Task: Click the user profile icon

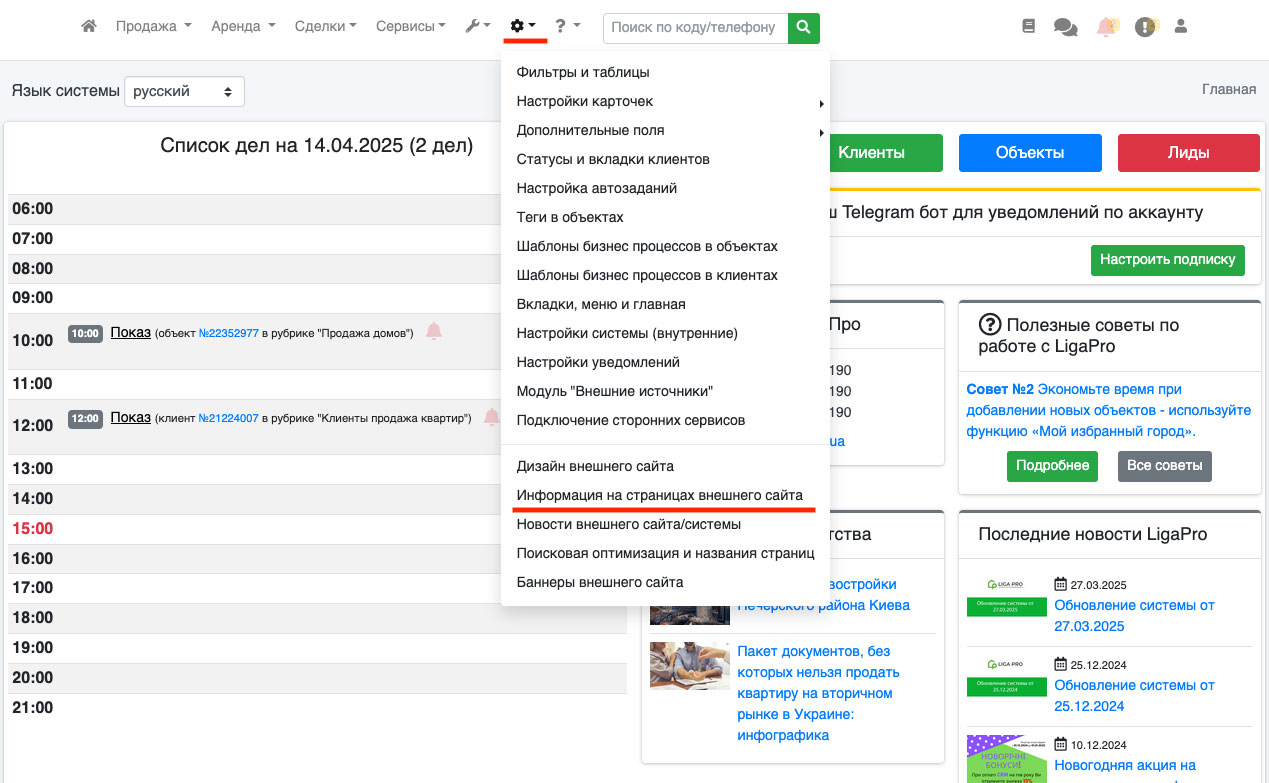Action: pos(1181,27)
